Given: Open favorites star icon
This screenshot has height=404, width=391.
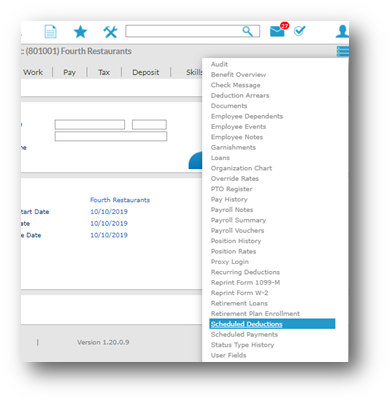Looking at the screenshot, I should [80, 32].
